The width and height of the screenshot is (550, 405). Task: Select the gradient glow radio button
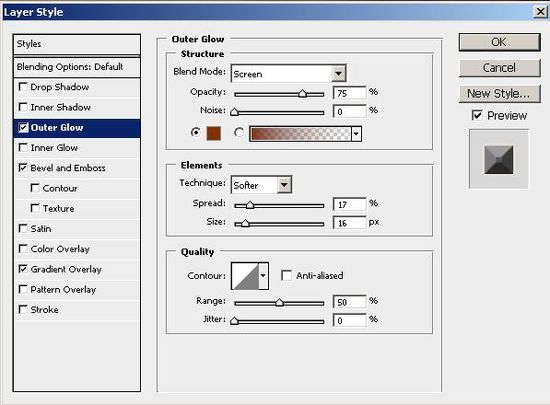[x=239, y=133]
